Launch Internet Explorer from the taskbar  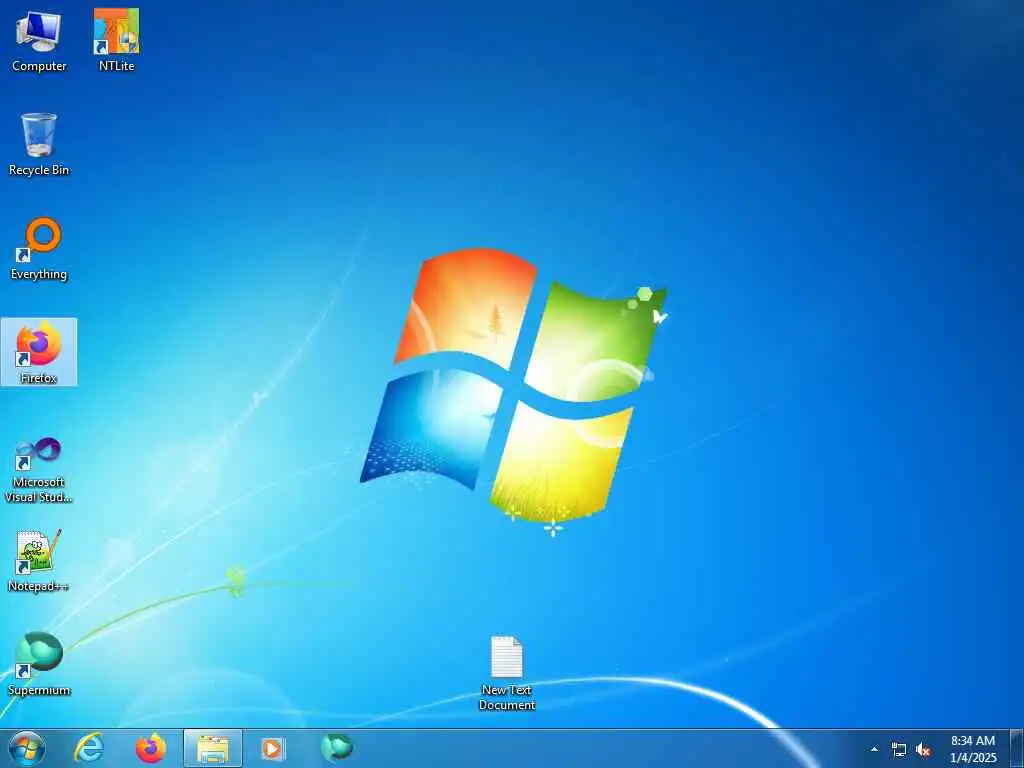coord(89,748)
